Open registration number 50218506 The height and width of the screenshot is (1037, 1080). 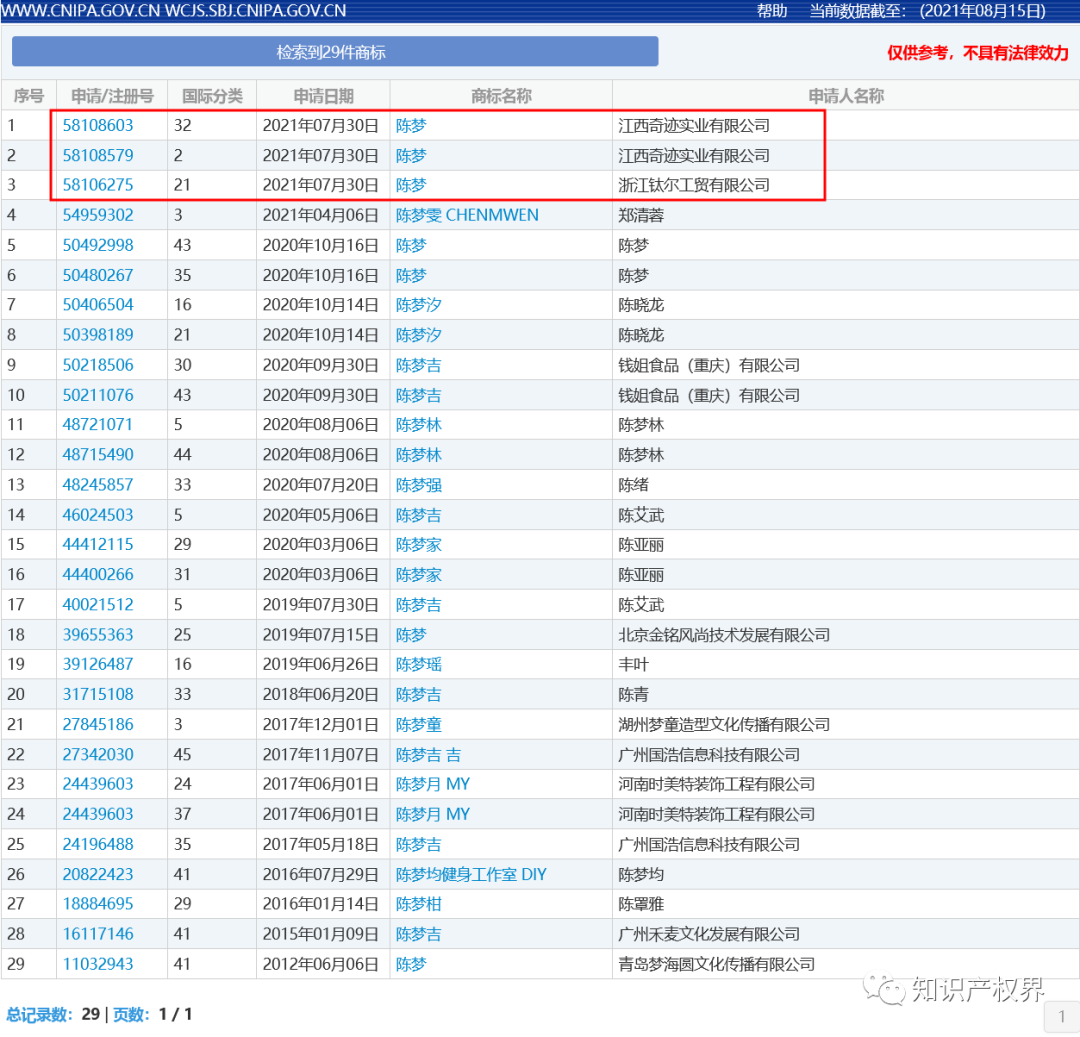98,365
